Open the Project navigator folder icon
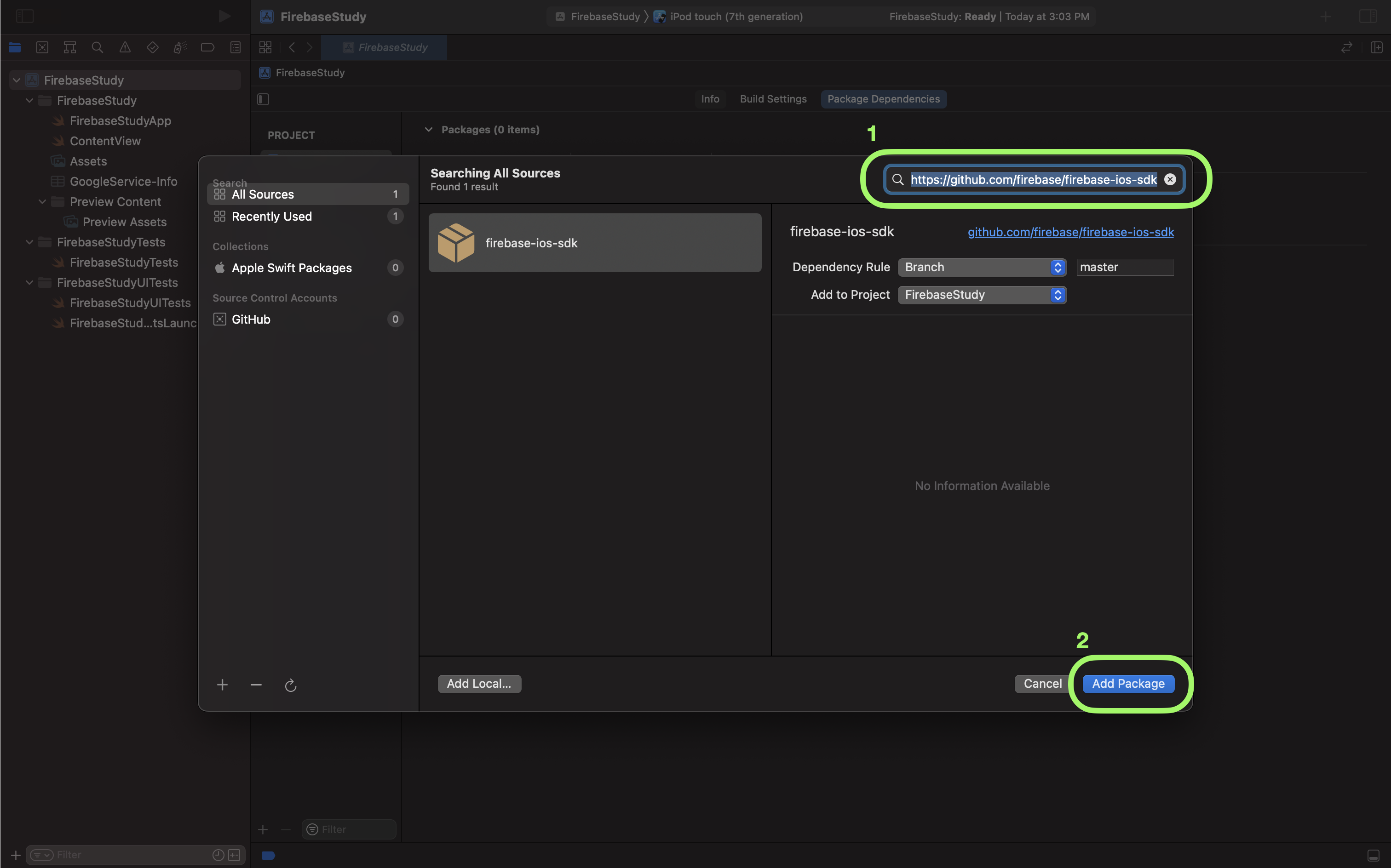This screenshot has height=868, width=1391. [x=14, y=48]
